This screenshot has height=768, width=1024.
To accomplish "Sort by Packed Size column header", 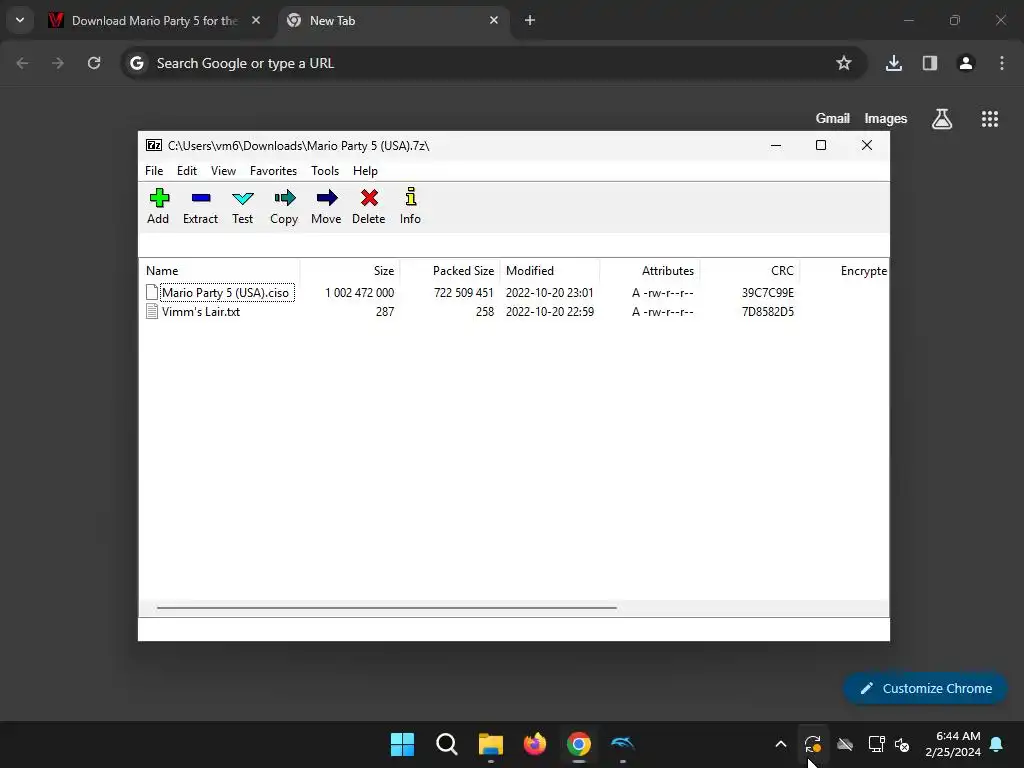I will tap(450, 270).
